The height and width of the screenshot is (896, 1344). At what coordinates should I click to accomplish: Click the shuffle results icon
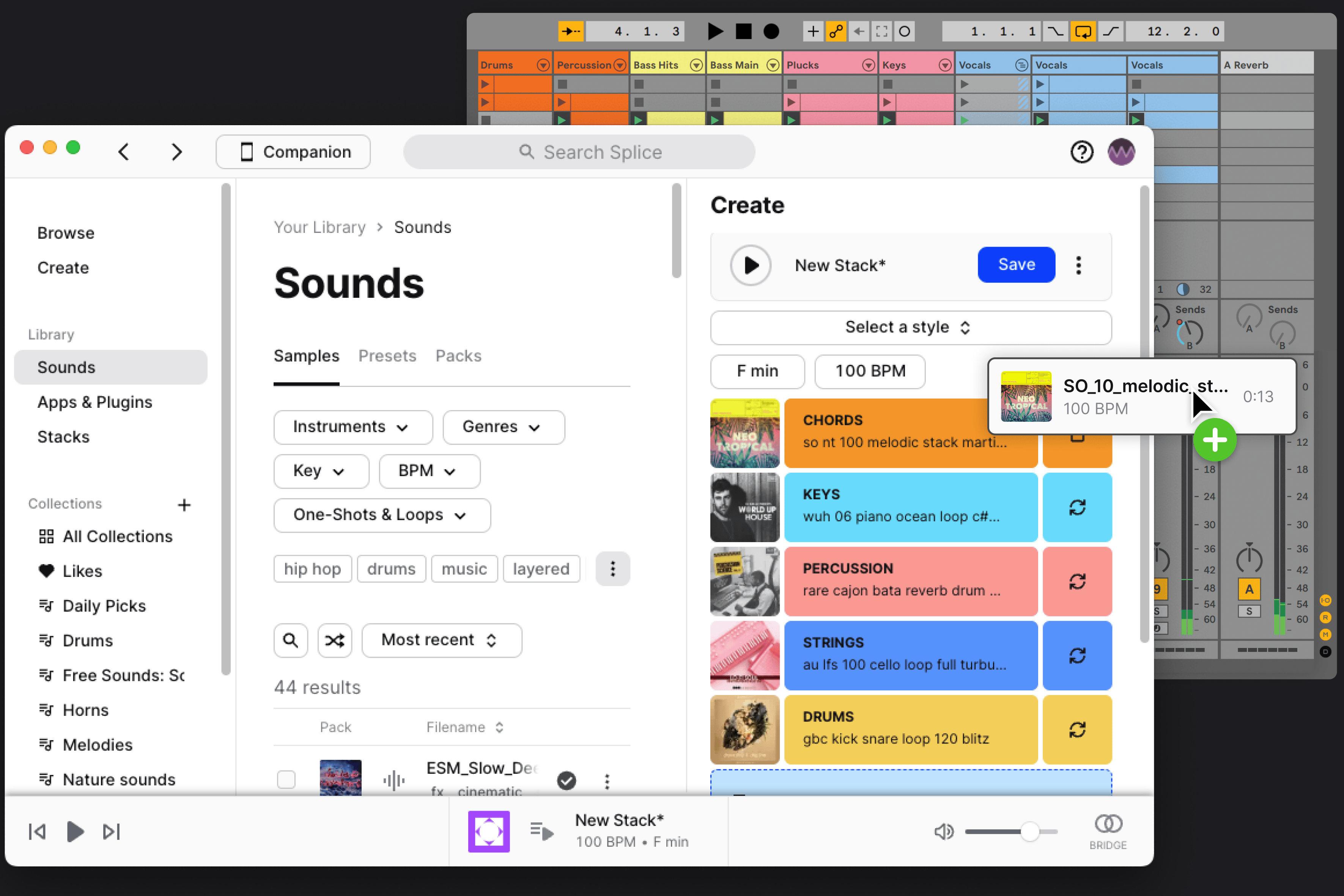(334, 640)
